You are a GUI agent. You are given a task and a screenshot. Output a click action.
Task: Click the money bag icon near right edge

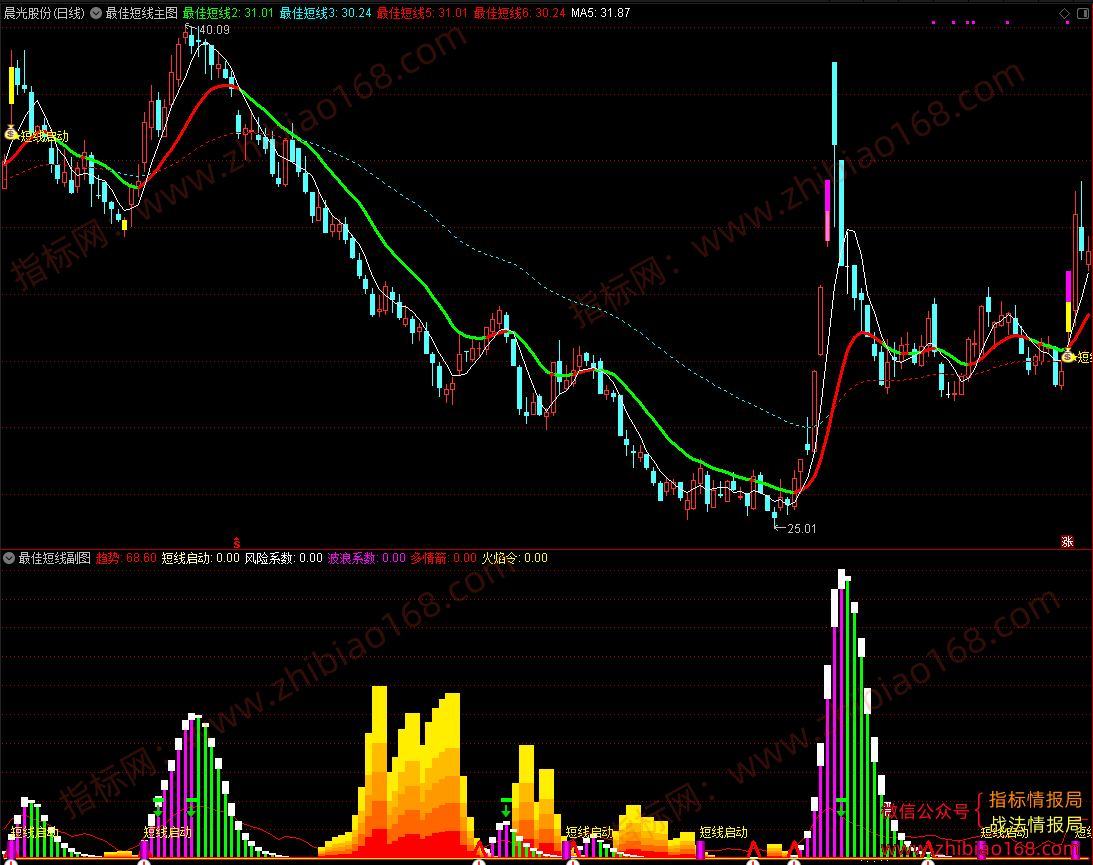[1068, 355]
